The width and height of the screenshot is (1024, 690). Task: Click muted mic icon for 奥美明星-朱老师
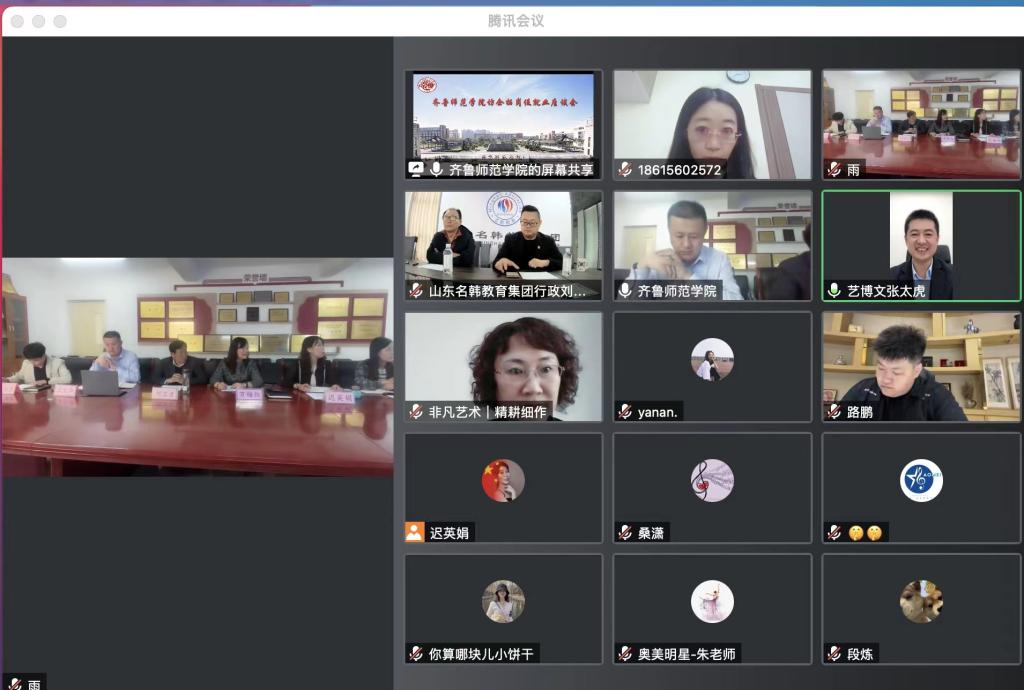pyautogui.click(x=625, y=654)
